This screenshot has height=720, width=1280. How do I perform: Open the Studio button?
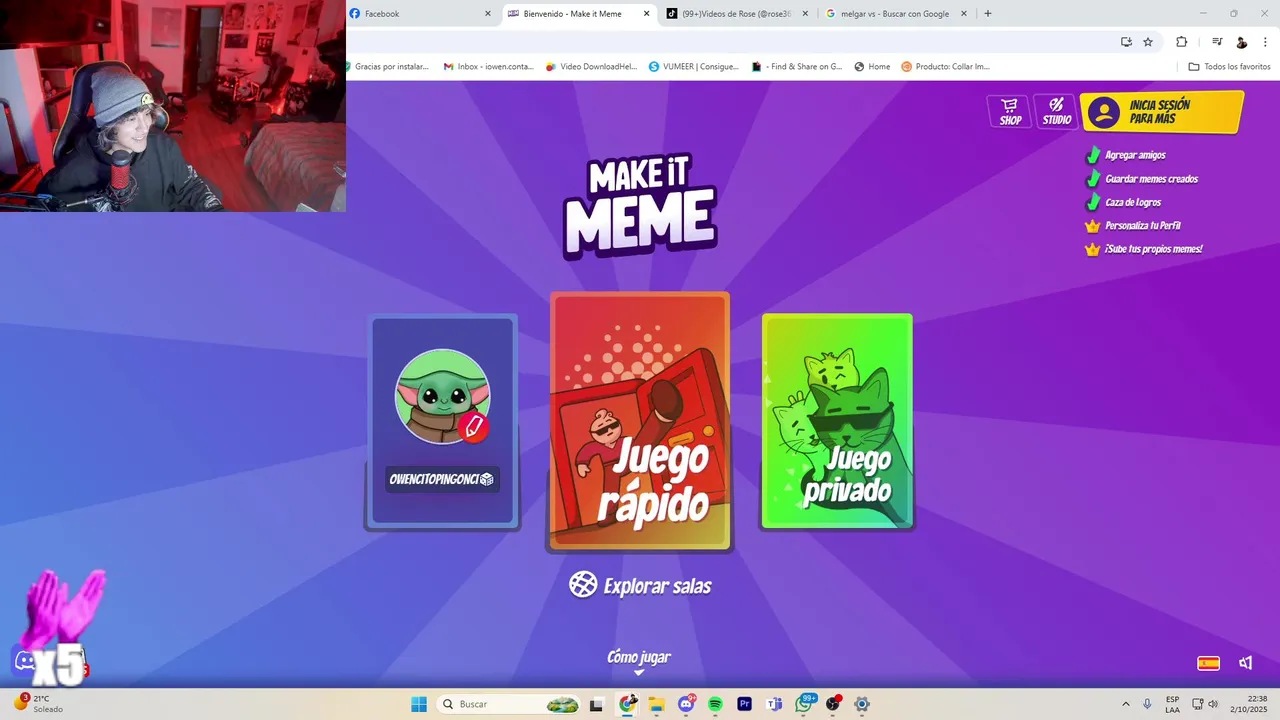(1056, 111)
